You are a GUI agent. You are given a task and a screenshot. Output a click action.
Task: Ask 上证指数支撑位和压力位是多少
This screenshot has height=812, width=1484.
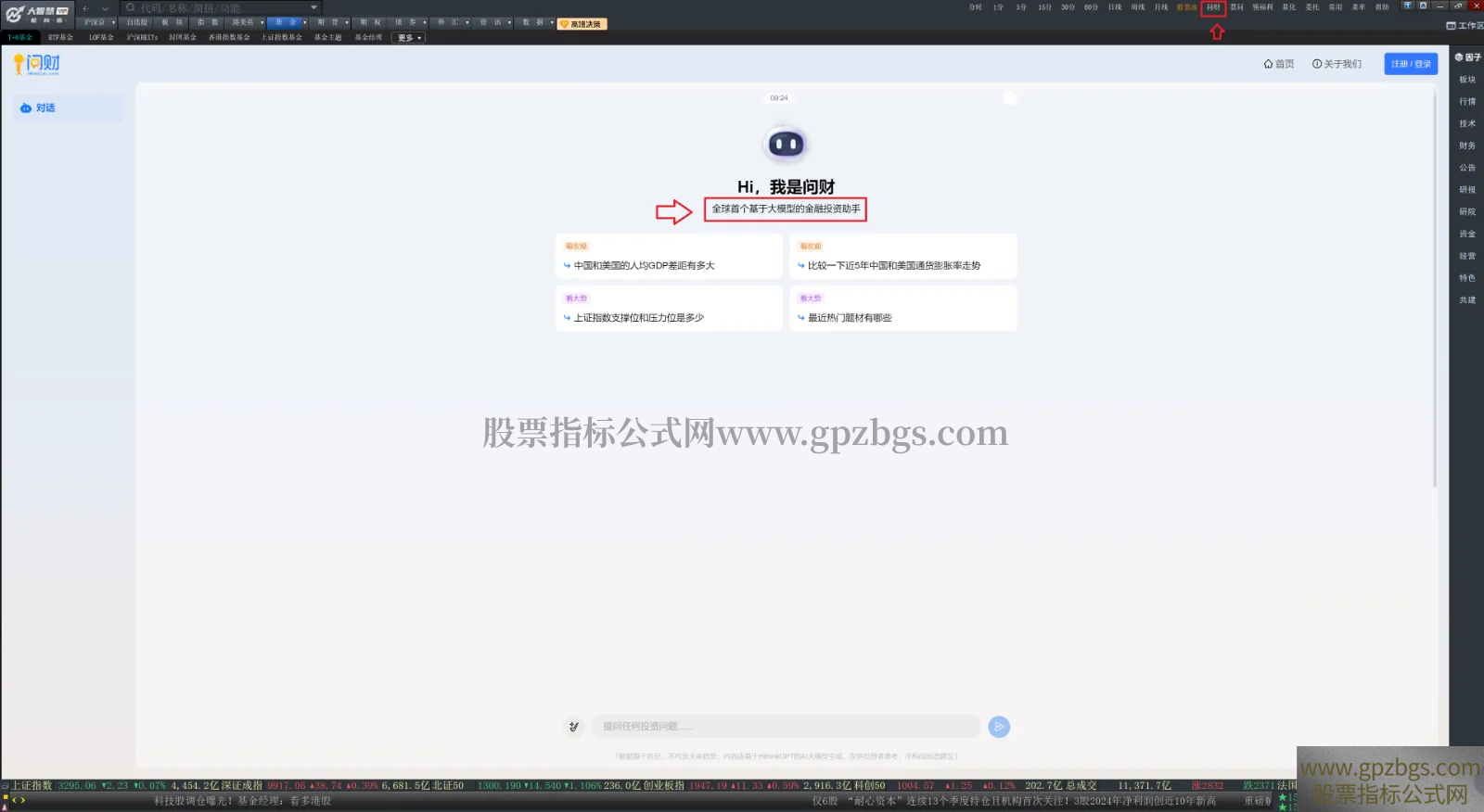[669, 308]
